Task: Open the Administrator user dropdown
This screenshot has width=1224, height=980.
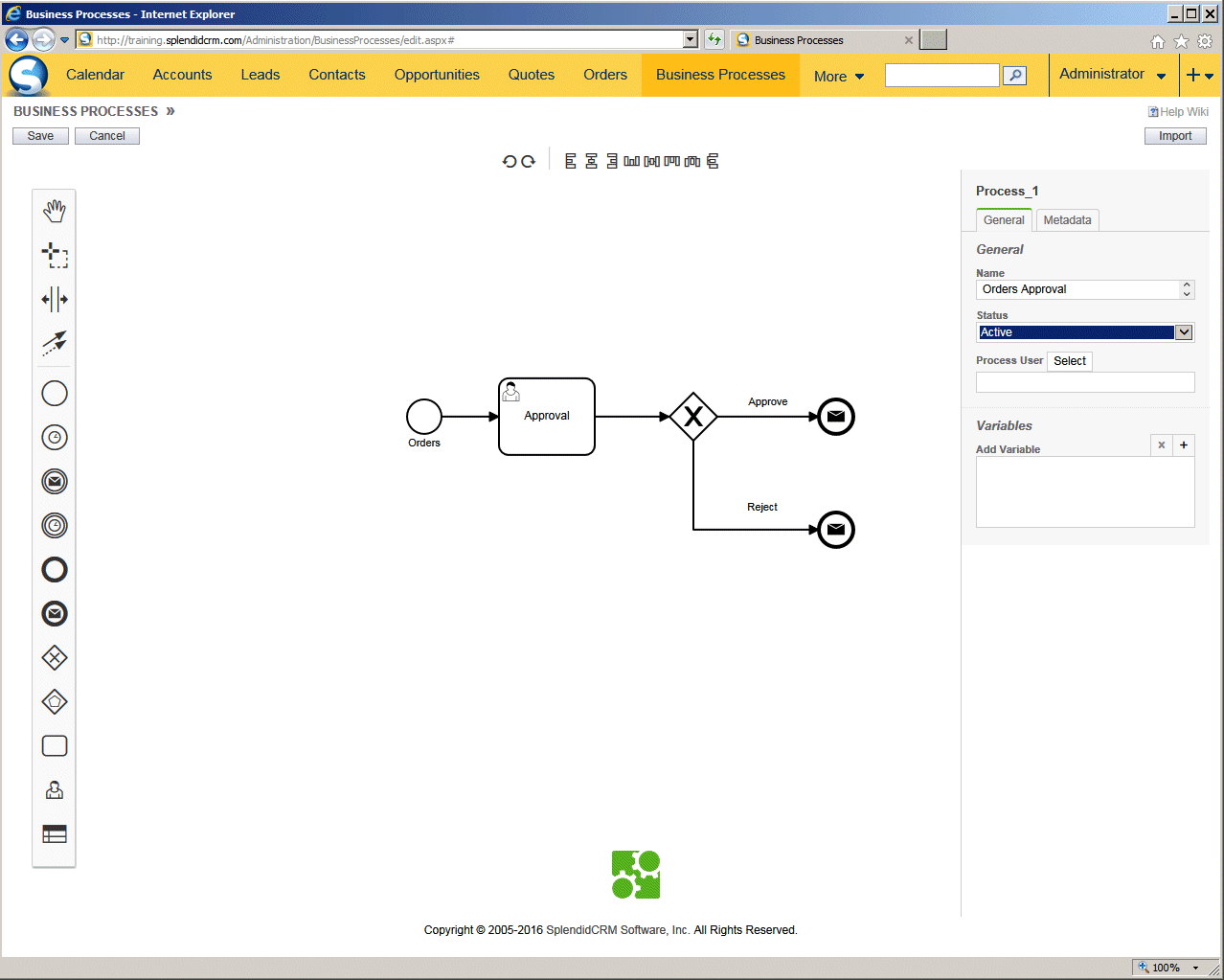Action: [x=1112, y=75]
